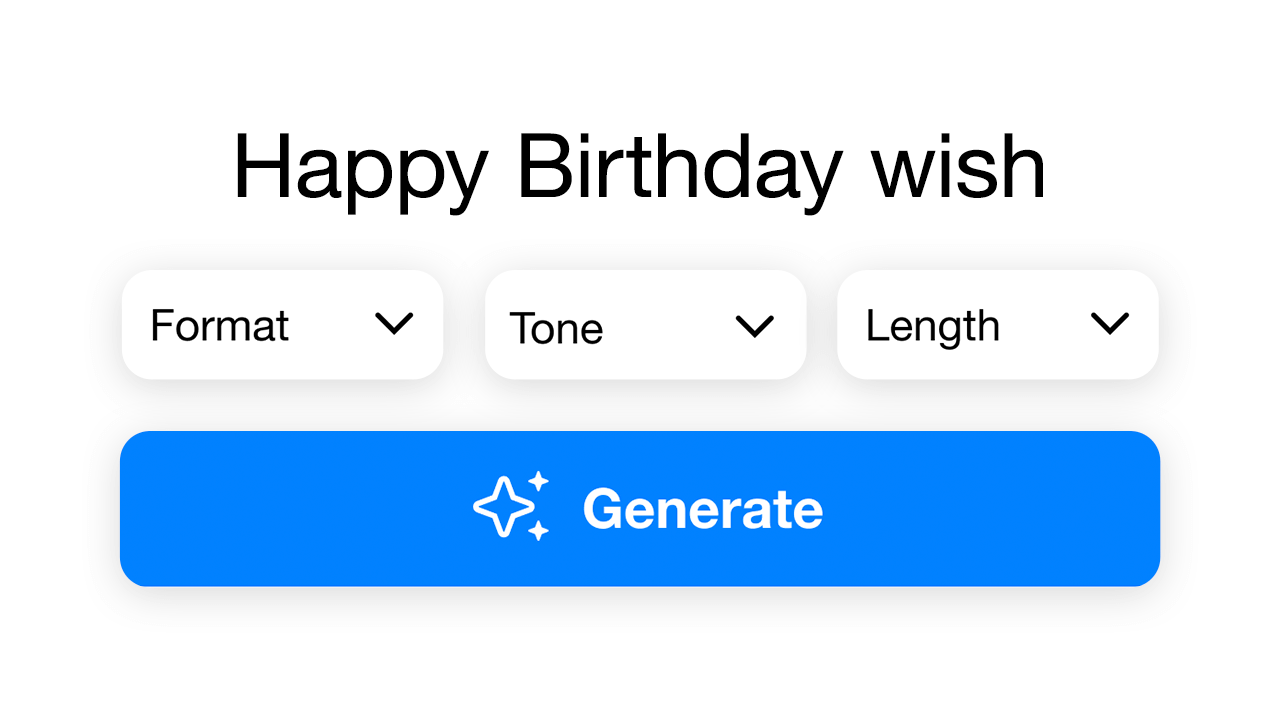Click the chevron arrow in Tone dropdown
The image size is (1280, 720).
coord(755,326)
